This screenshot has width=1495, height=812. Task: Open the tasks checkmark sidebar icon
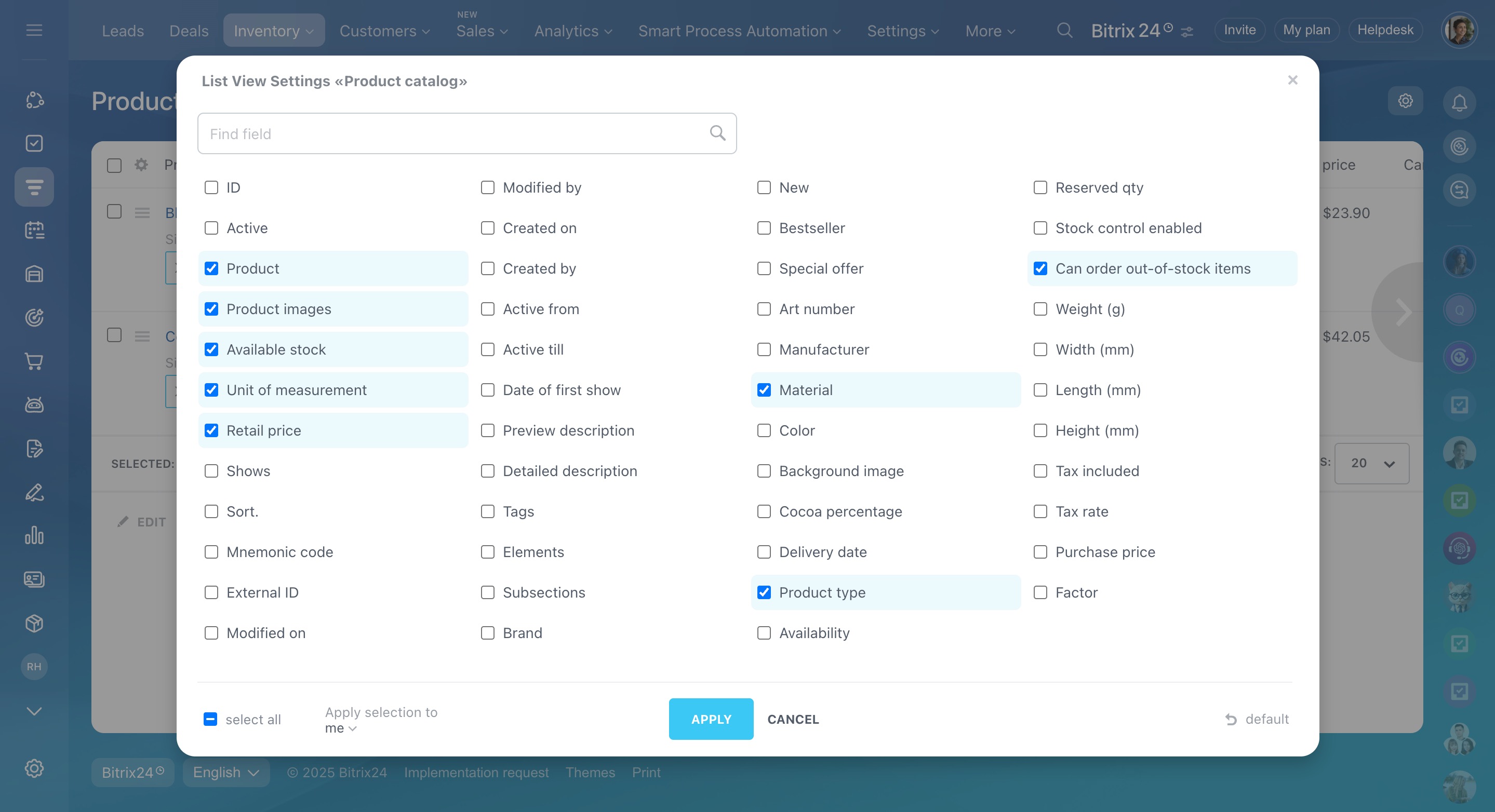tap(34, 143)
